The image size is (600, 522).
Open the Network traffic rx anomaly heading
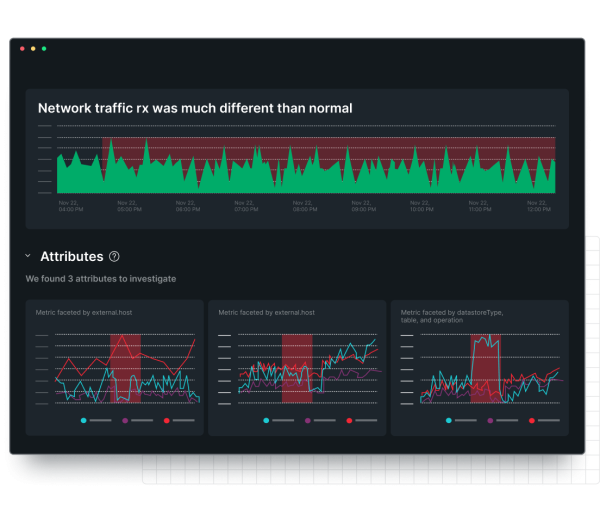(195, 107)
